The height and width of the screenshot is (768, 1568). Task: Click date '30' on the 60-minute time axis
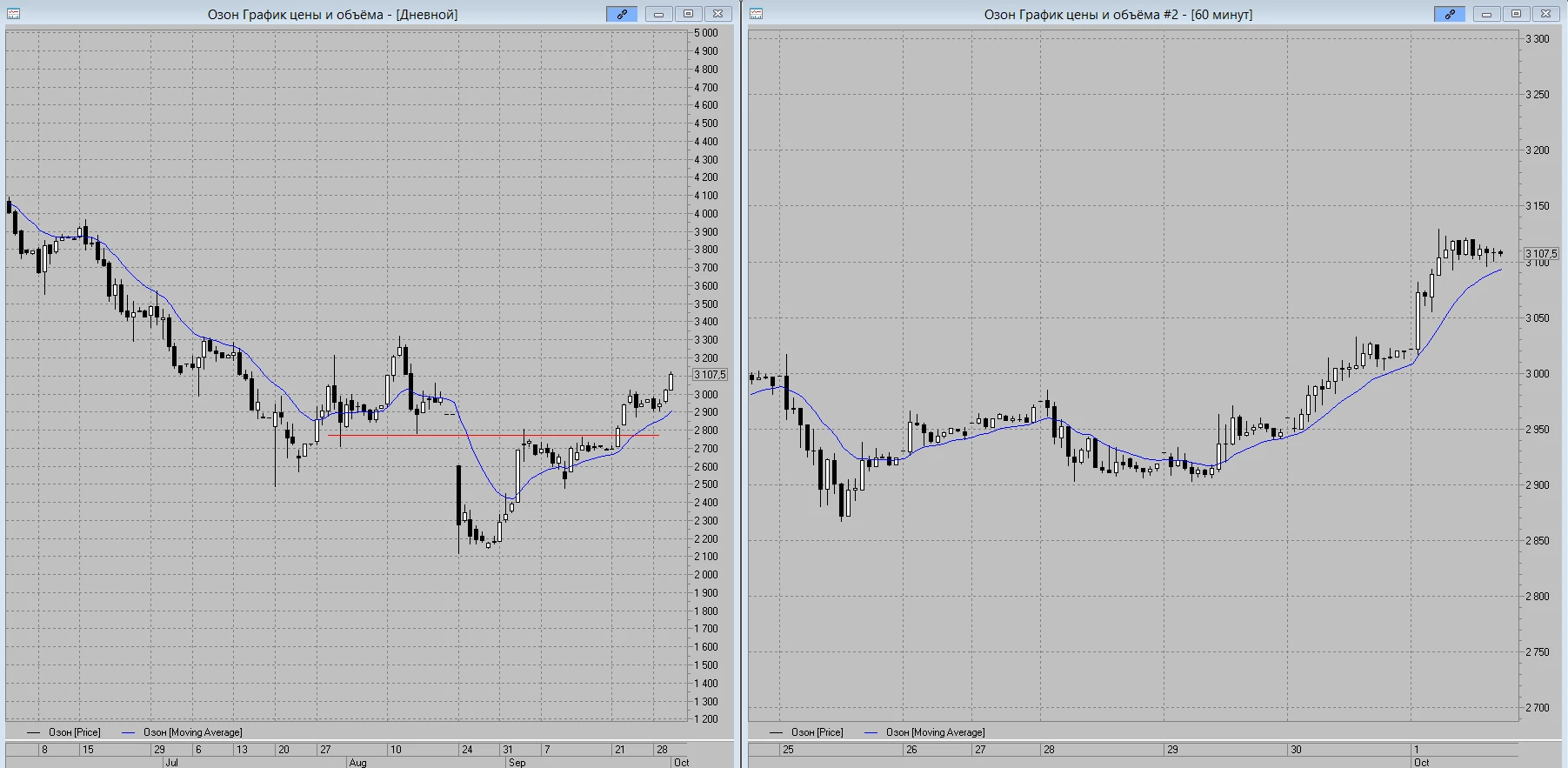(x=1296, y=749)
